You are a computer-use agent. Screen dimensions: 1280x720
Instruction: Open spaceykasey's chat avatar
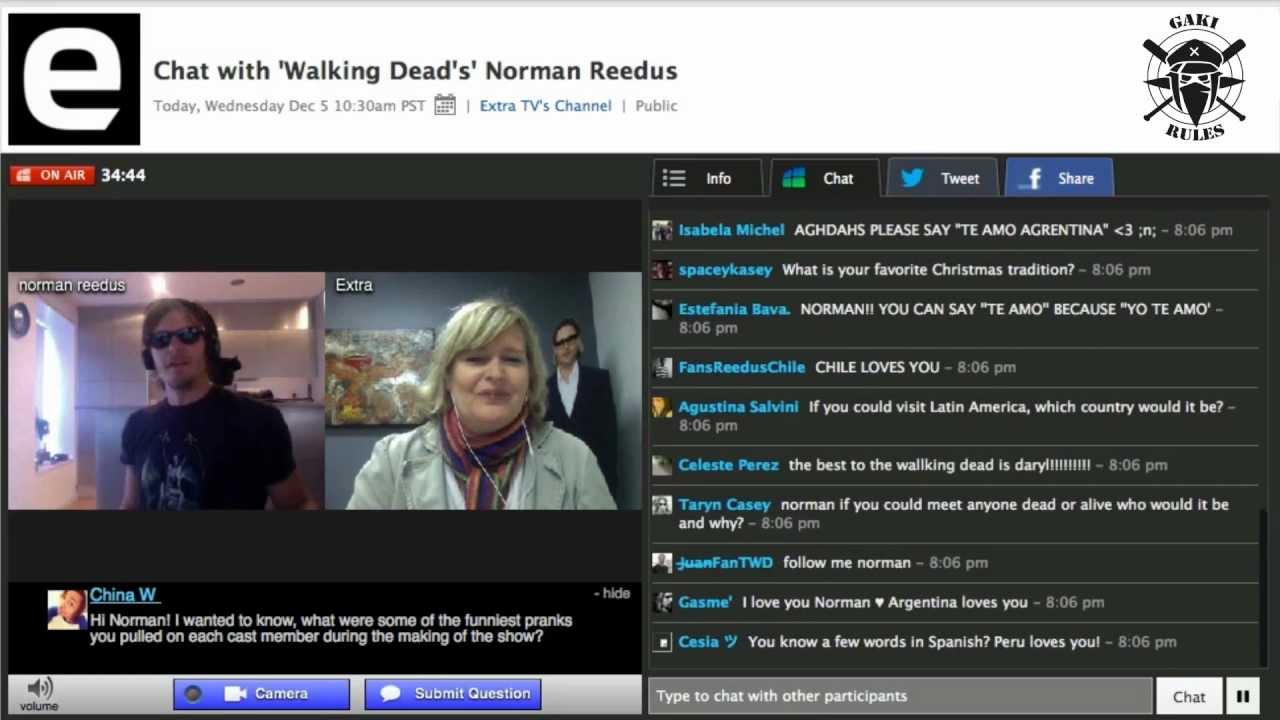pyautogui.click(x=662, y=270)
